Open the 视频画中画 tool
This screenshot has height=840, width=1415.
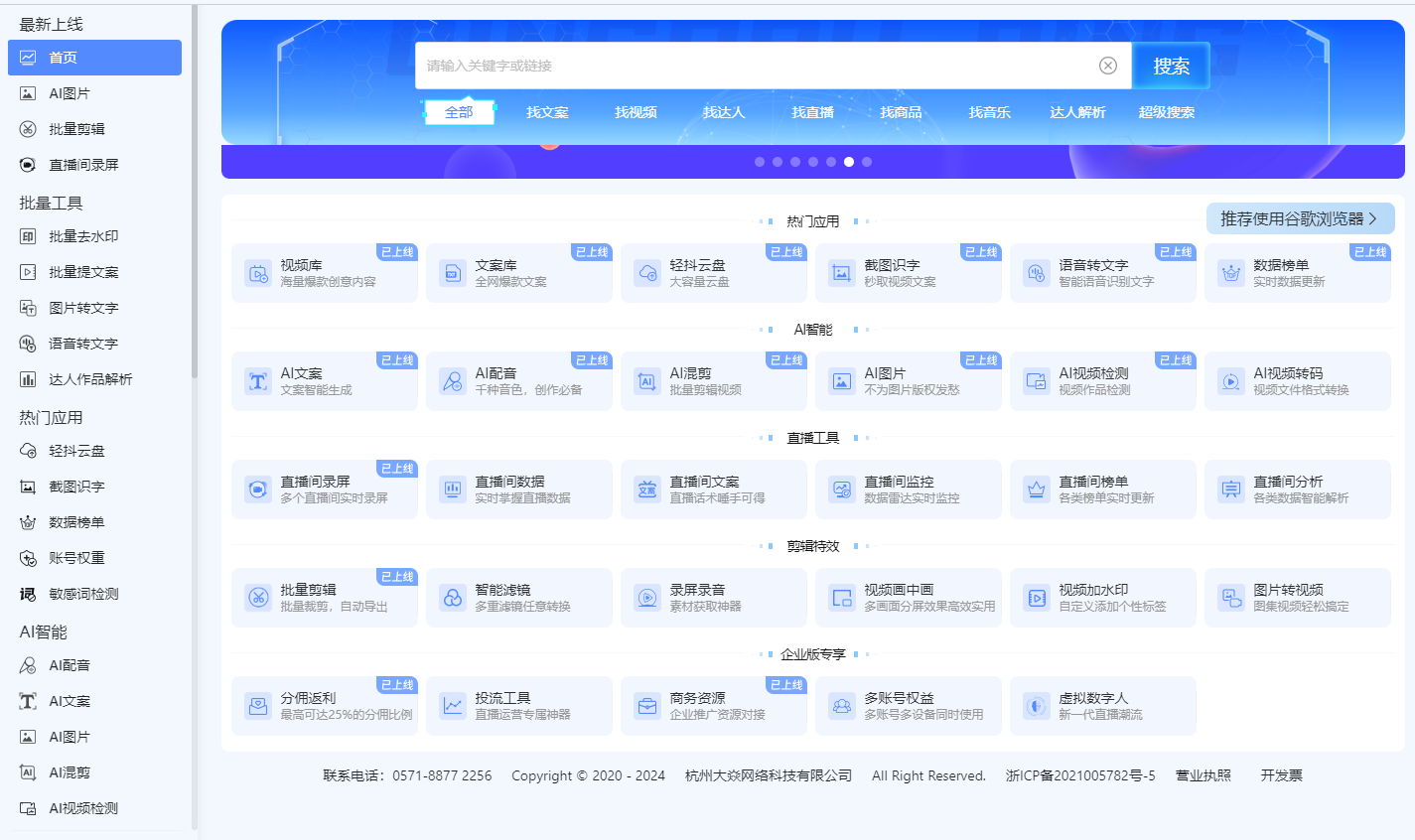[x=909, y=597]
